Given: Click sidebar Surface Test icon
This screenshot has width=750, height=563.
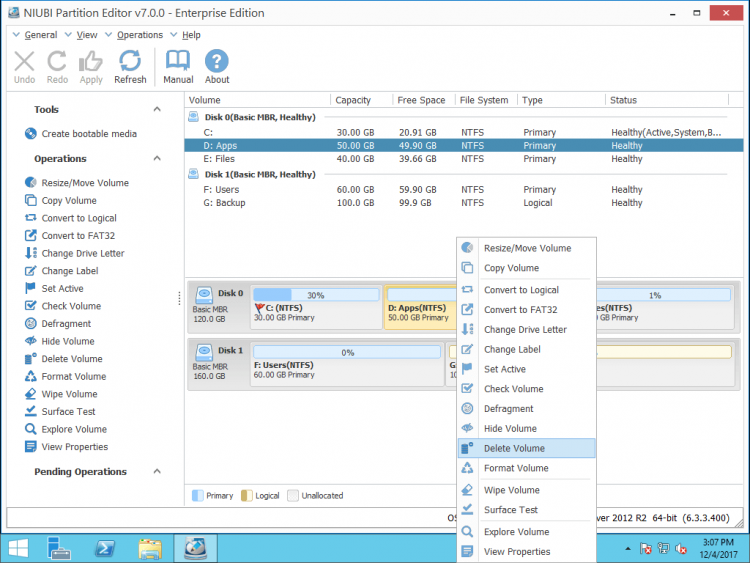Looking at the screenshot, I should pos(31,411).
